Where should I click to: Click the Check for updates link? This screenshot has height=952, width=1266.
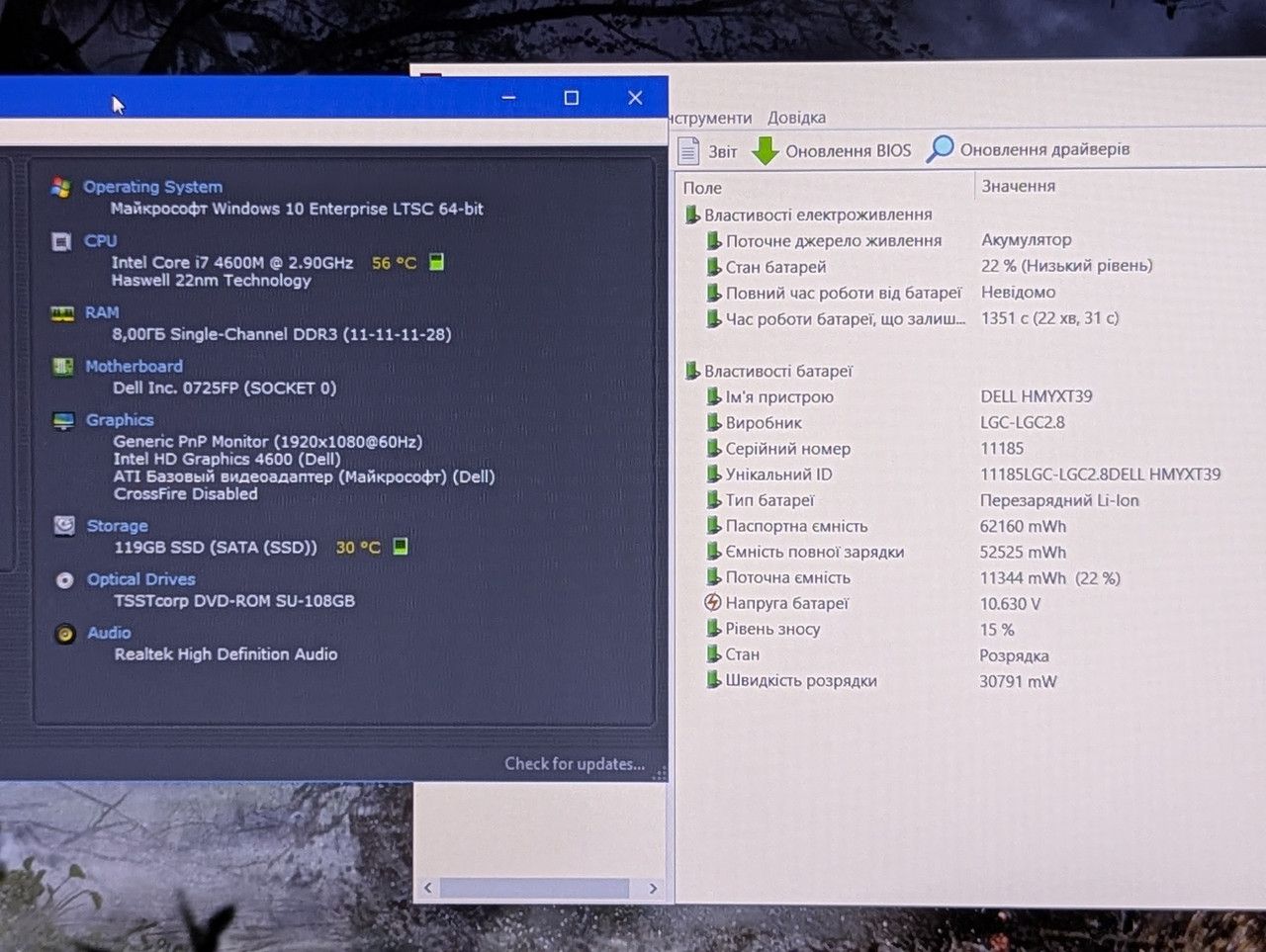pyautogui.click(x=575, y=763)
